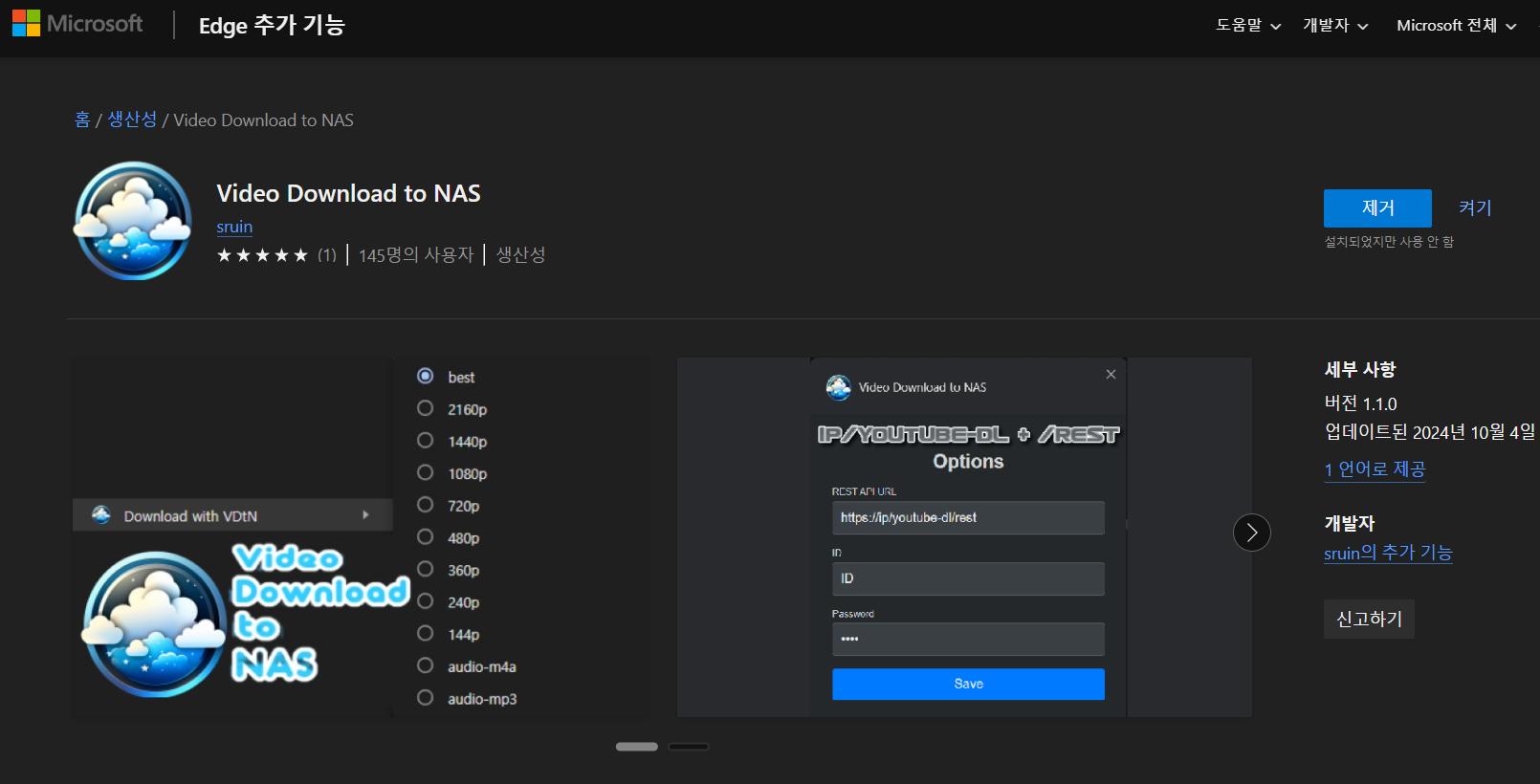Image resolution: width=1540 pixels, height=784 pixels.
Task: Select the first carousel page indicator
Action: click(636, 747)
